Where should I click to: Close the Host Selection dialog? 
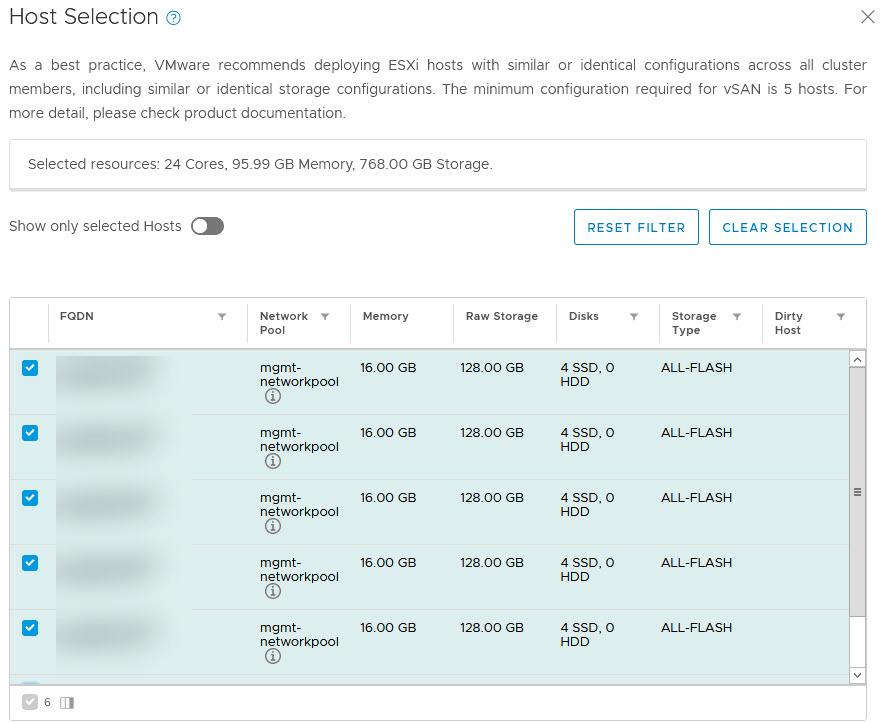(867, 17)
